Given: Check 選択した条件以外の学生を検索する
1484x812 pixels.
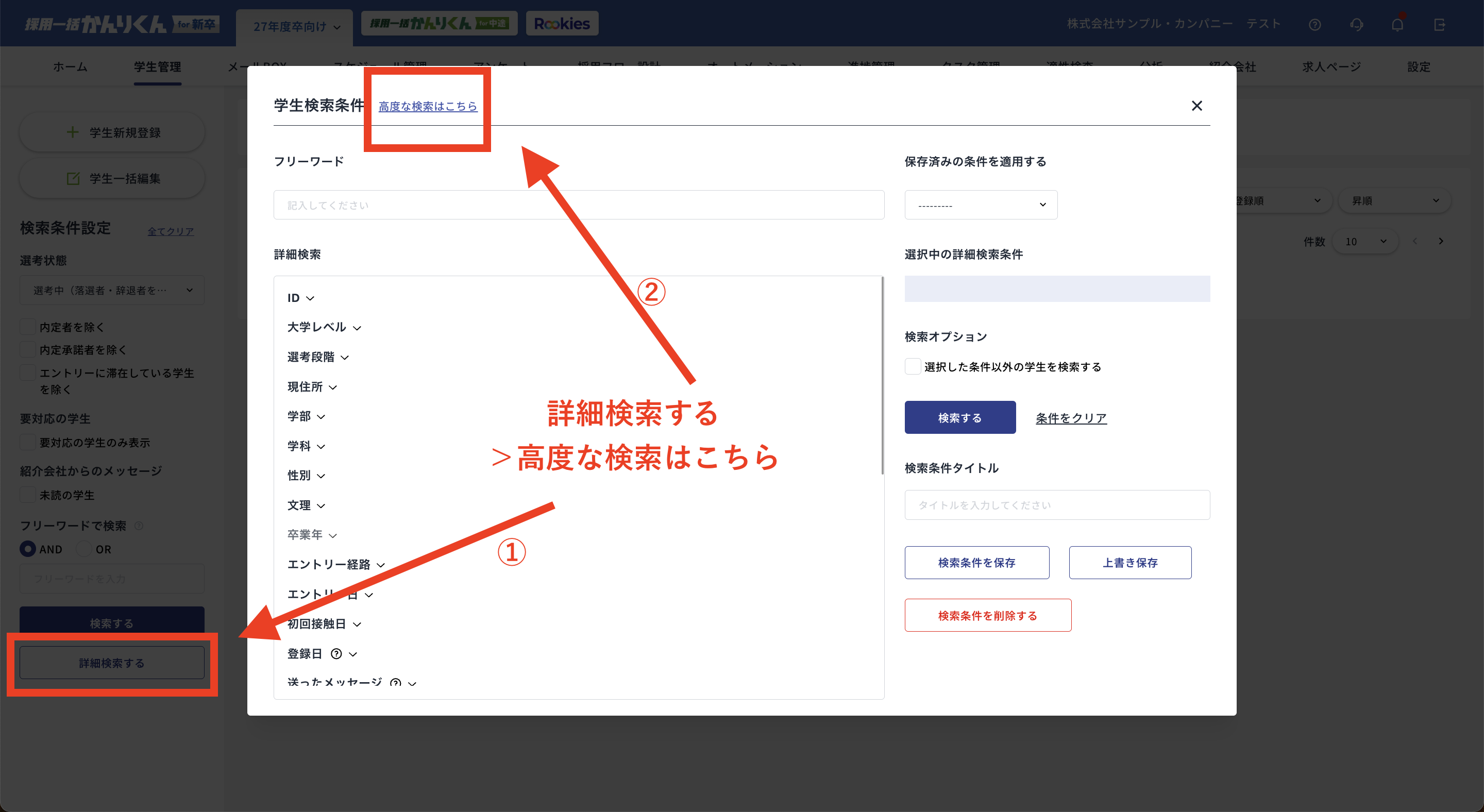Looking at the screenshot, I should (x=913, y=366).
